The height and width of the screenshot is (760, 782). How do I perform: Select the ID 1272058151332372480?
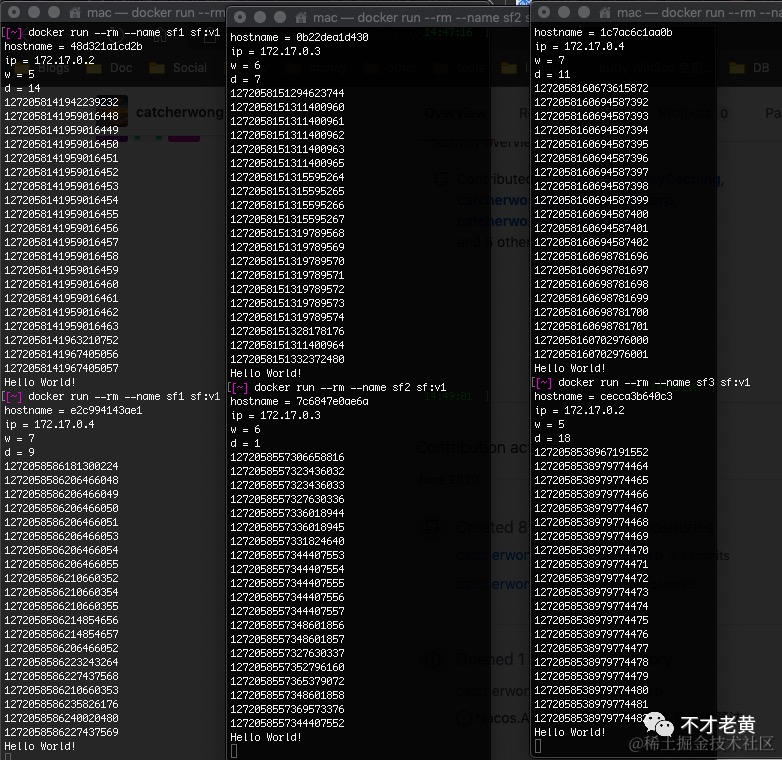pyautogui.click(x=287, y=359)
